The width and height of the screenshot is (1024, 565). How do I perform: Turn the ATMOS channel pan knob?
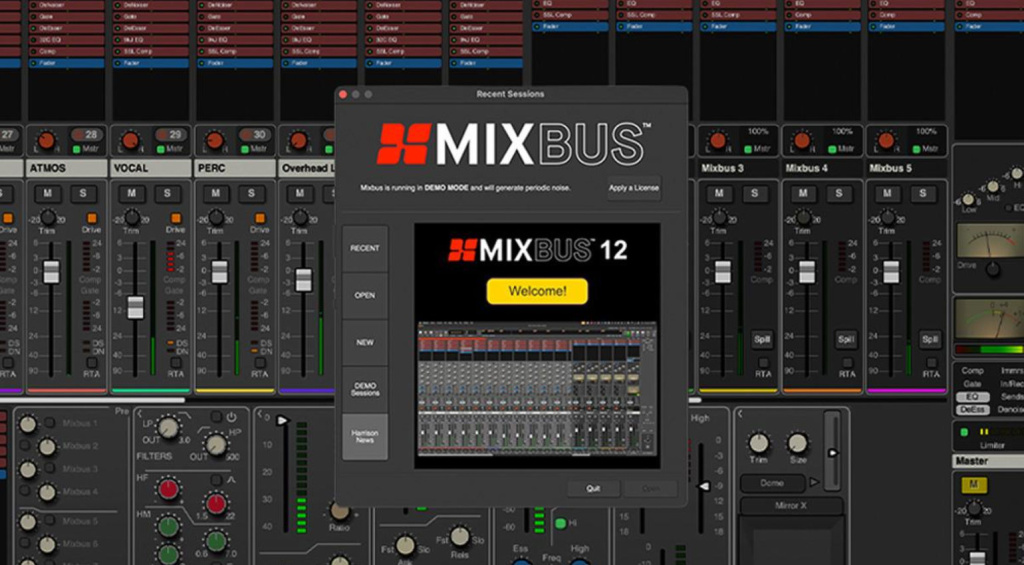pos(46,140)
